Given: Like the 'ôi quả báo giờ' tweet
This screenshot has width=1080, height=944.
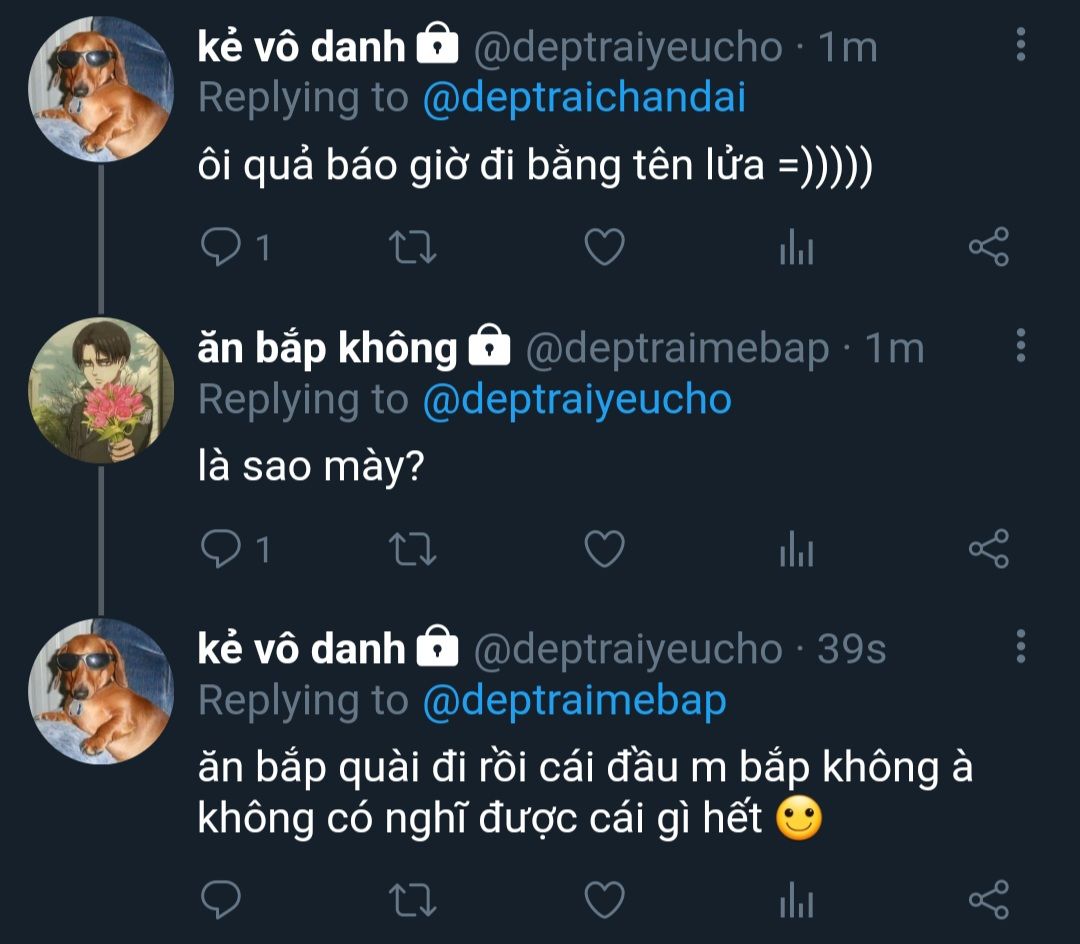Looking at the screenshot, I should point(604,248).
